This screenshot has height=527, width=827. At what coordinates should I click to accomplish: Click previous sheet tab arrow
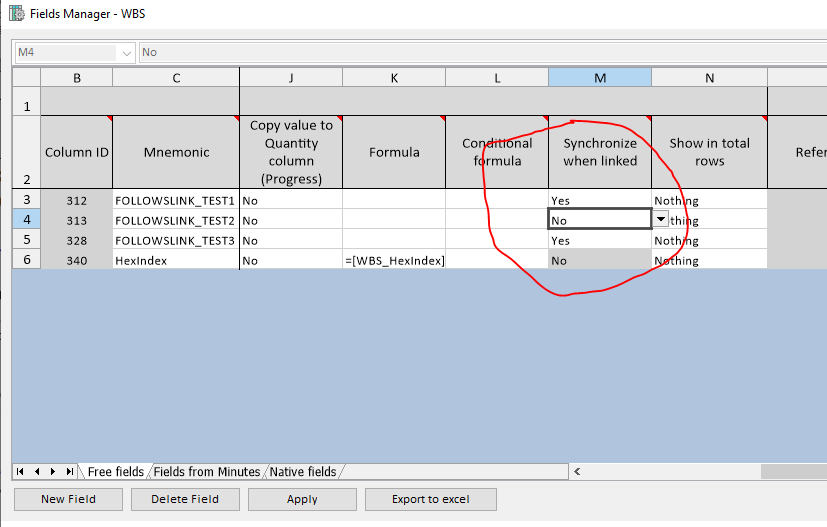[37, 471]
